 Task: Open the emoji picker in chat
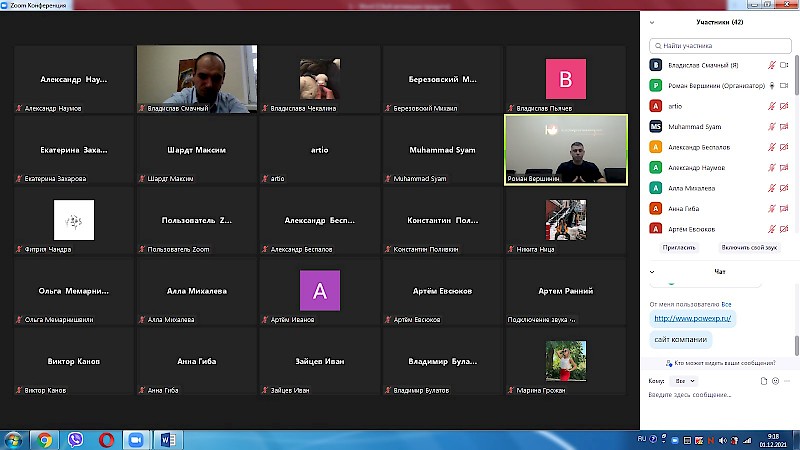[x=775, y=381]
